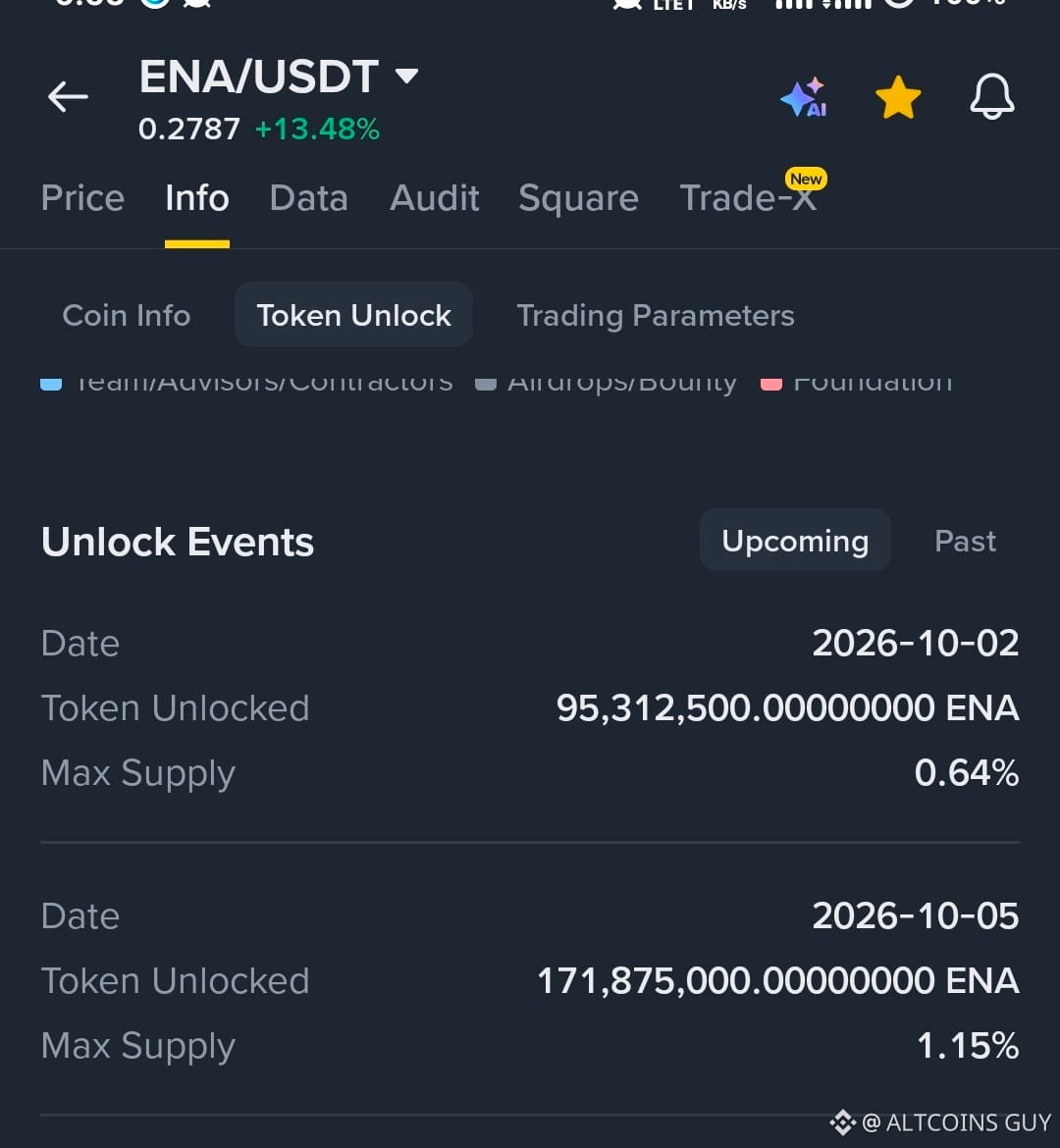1060x1148 pixels.
Task: Open the Data tab
Action: coord(308,198)
